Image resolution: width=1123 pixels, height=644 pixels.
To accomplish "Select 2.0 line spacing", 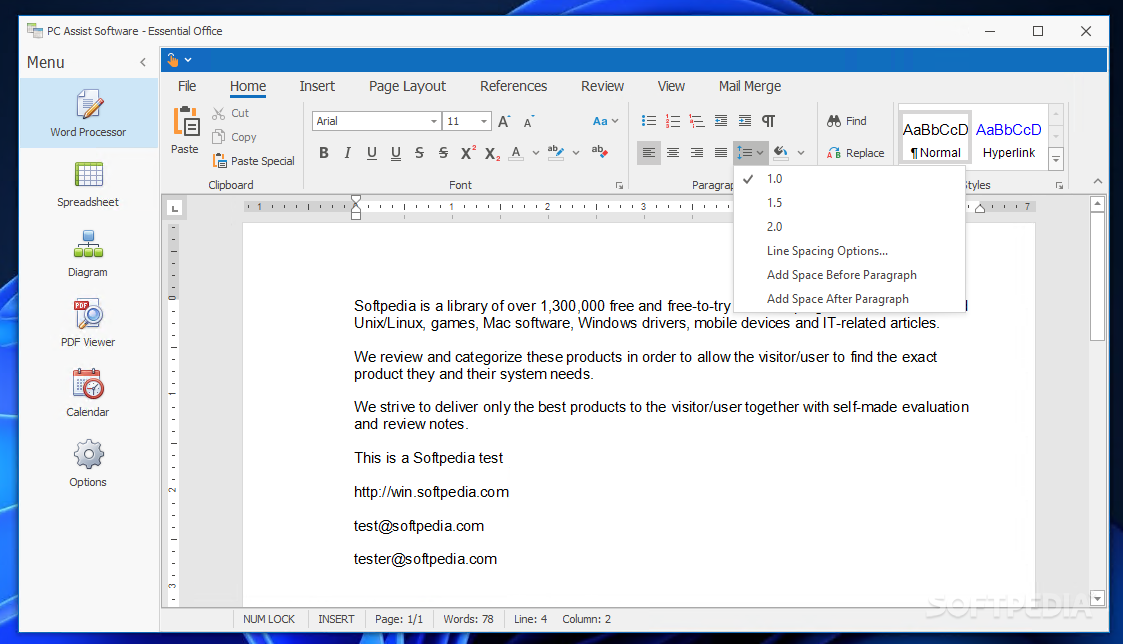I will click(849, 227).
